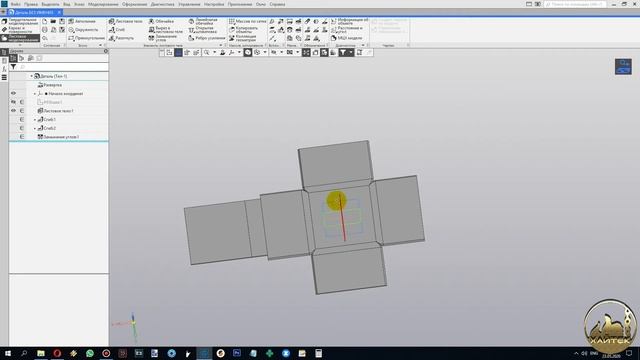640x360 pixels.
Task: Choose the Разогнуть unbend command
Action: point(121,38)
